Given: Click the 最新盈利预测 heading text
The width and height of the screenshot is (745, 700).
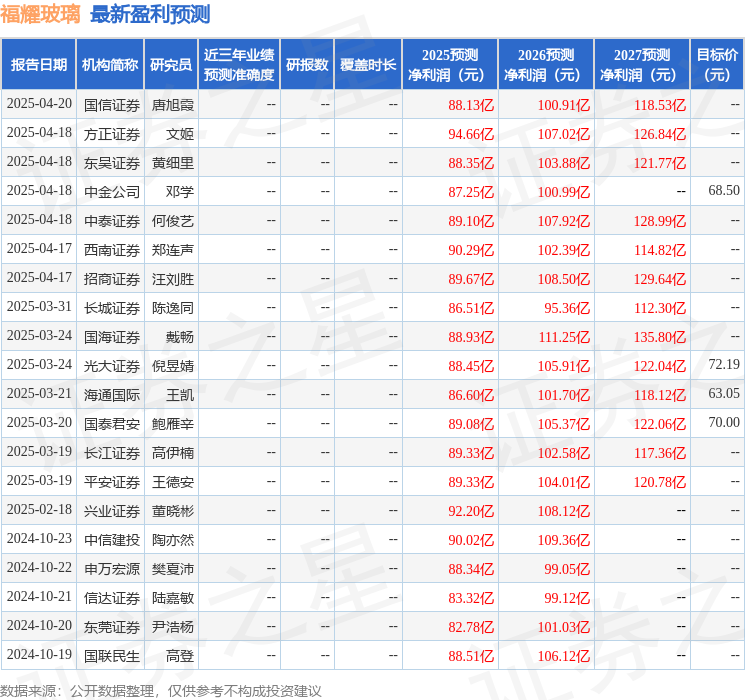Looking at the screenshot, I should 150,14.
